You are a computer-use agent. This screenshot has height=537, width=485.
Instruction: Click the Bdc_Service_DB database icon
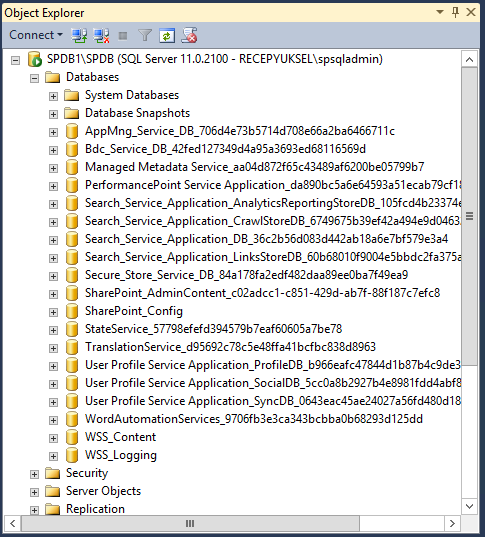click(x=72, y=149)
